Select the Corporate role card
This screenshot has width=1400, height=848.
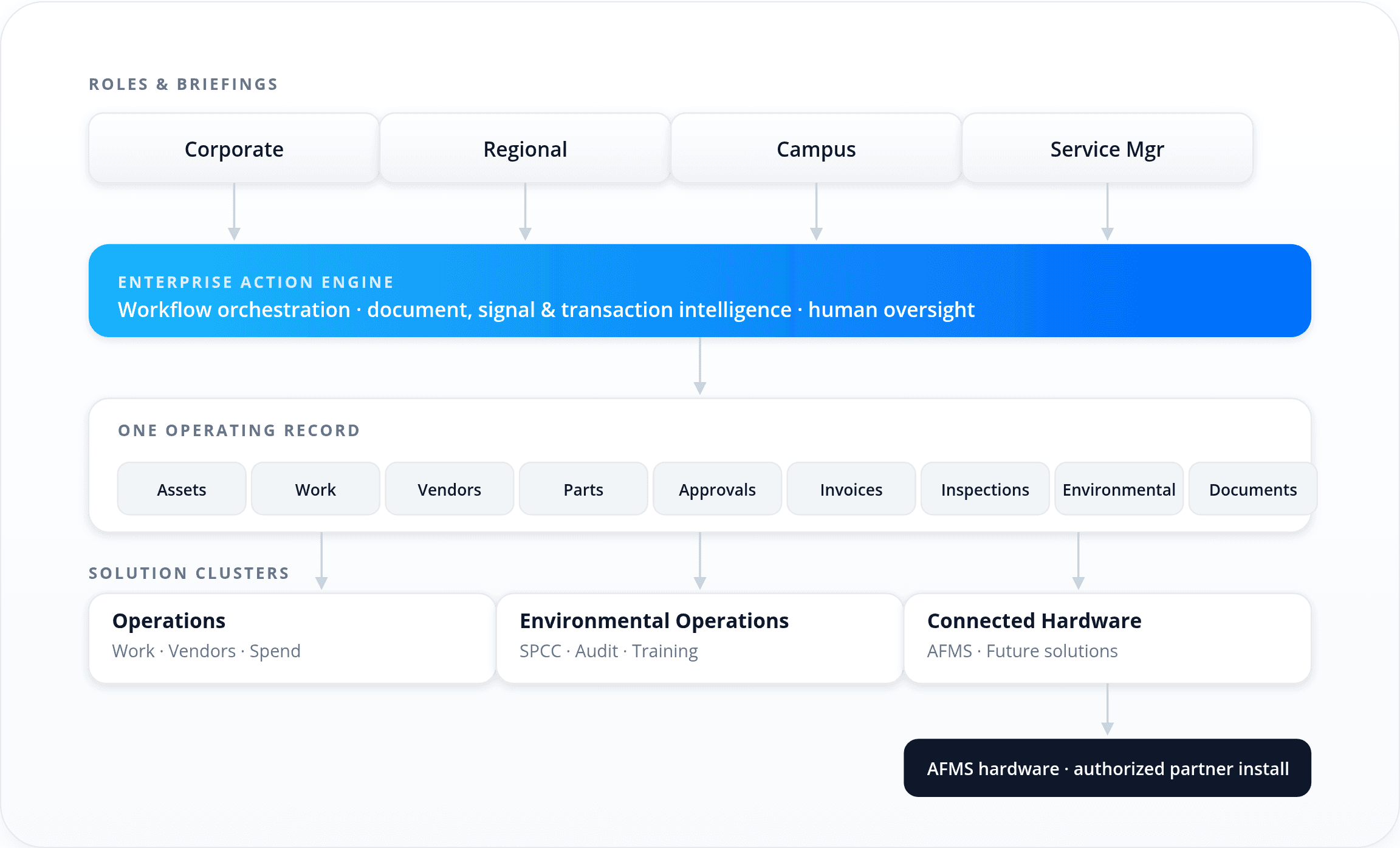(233, 148)
